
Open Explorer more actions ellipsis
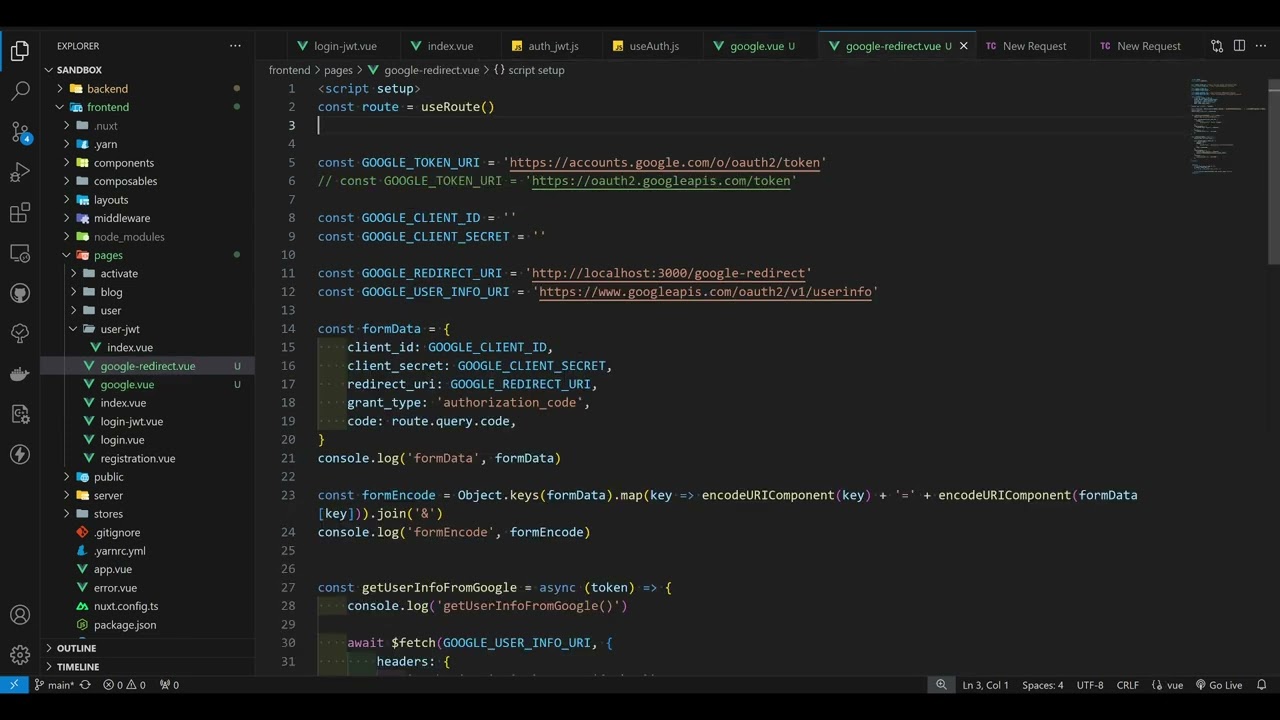(x=235, y=46)
